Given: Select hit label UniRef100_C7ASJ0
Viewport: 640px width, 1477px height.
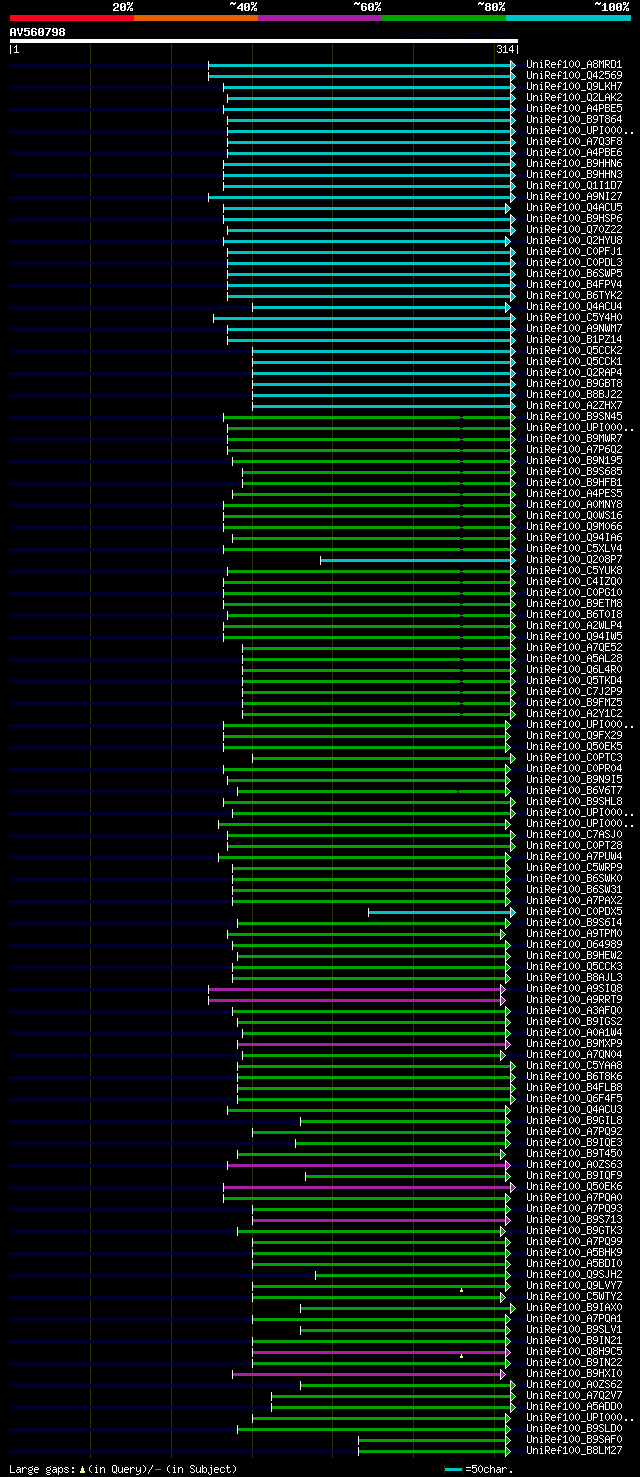Looking at the screenshot, I should tap(574, 834).
